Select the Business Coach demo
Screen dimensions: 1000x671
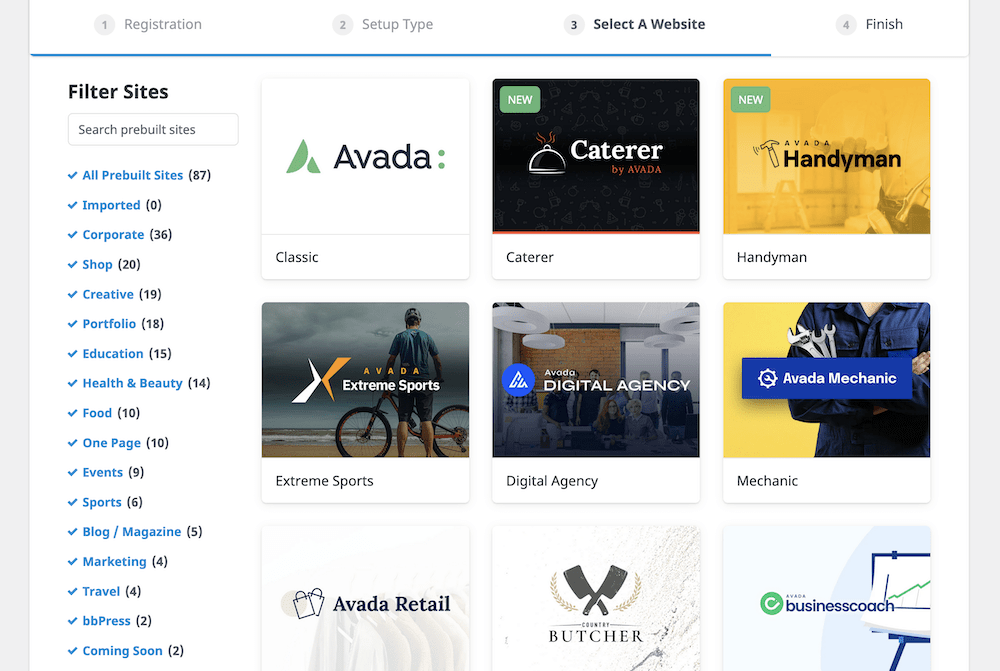point(826,600)
